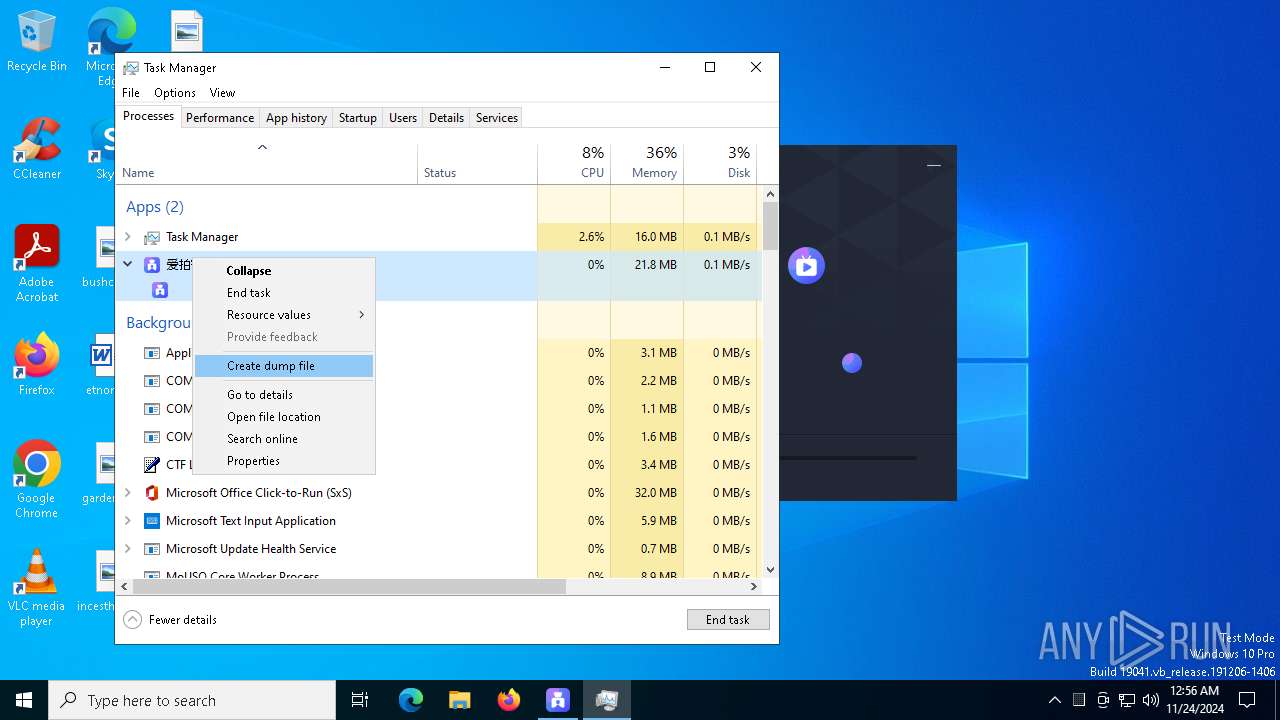Click the Task Manager taskbar icon

click(x=607, y=700)
